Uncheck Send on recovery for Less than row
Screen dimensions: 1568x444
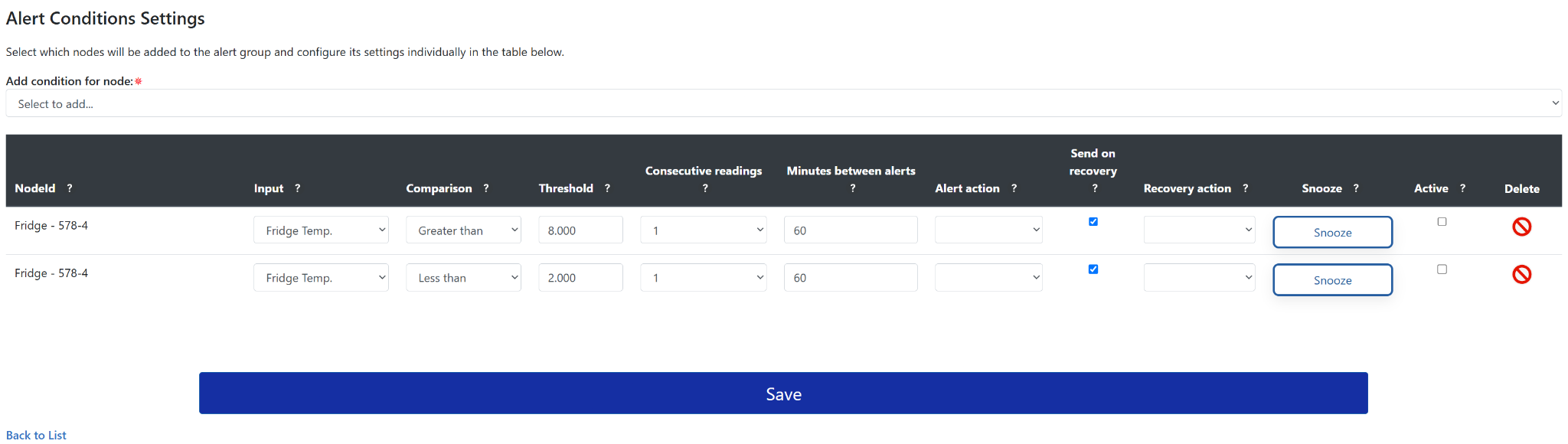pyautogui.click(x=1093, y=269)
